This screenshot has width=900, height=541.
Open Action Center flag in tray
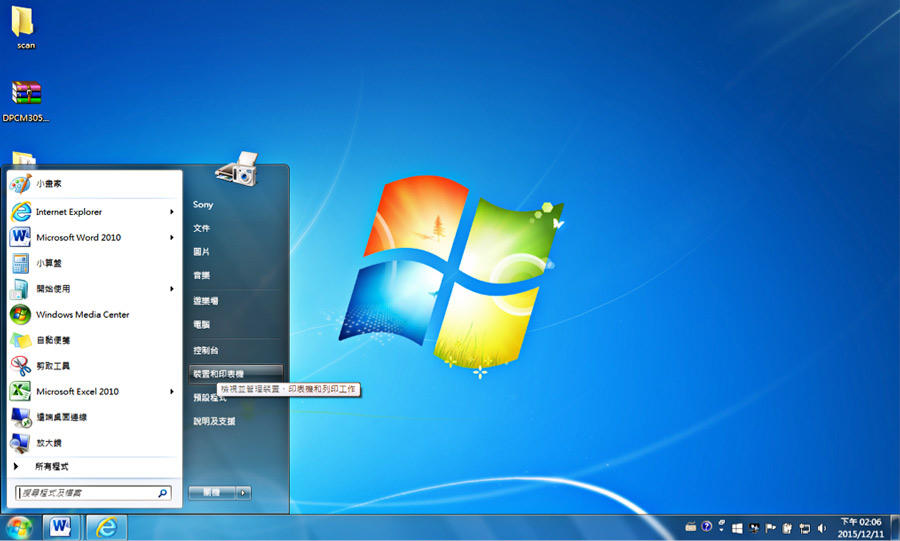(770, 528)
